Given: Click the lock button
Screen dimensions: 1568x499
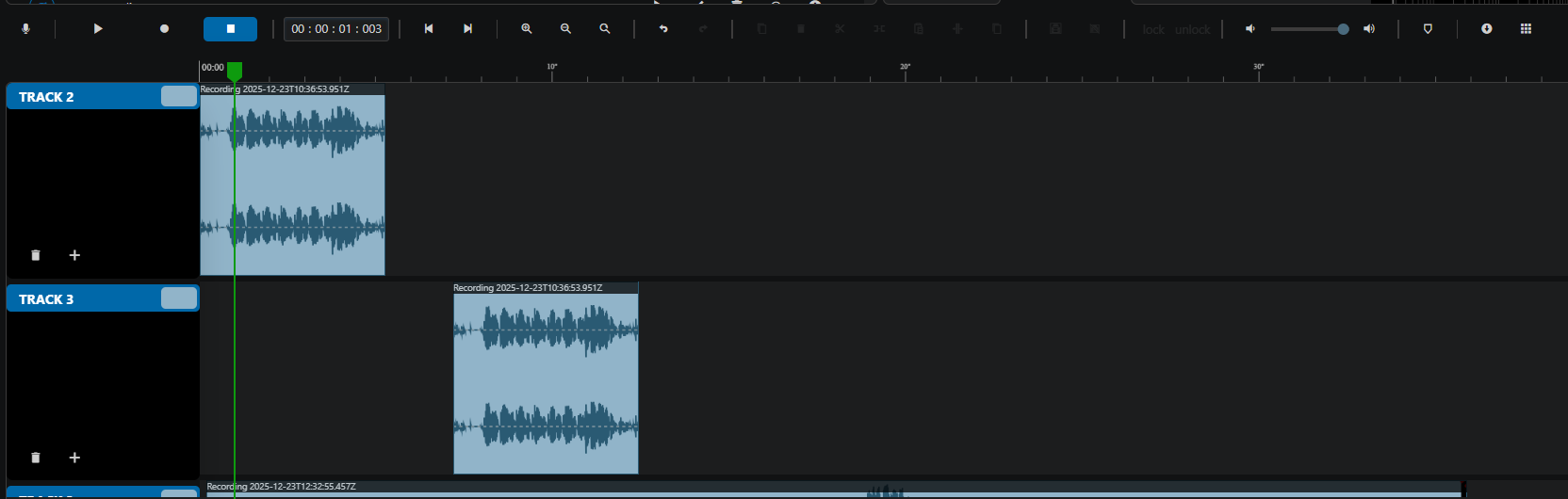Looking at the screenshot, I should coord(1153,30).
